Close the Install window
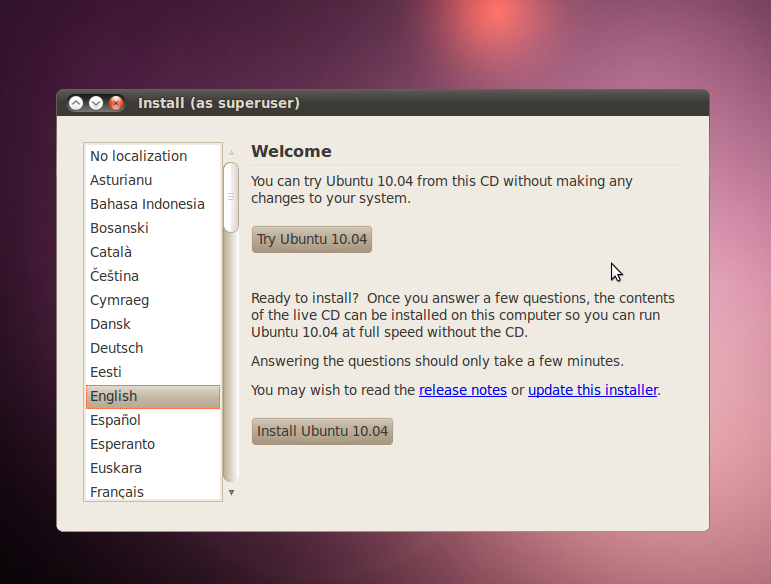This screenshot has height=584, width=771. [x=116, y=103]
